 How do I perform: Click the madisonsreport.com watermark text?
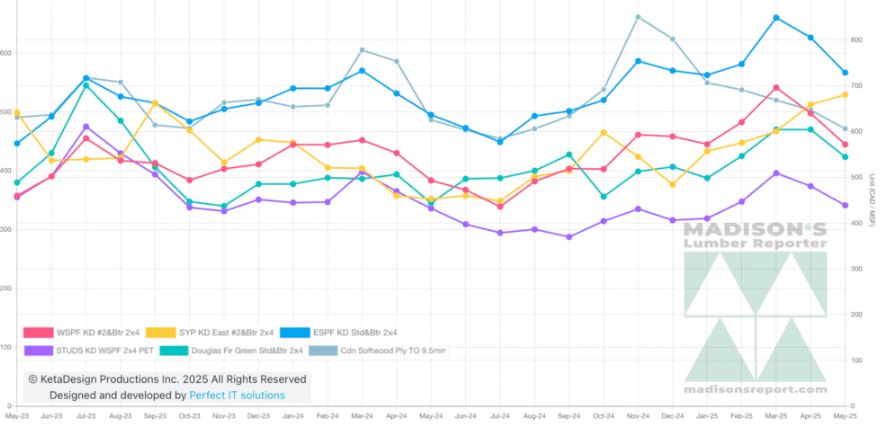coord(755,389)
